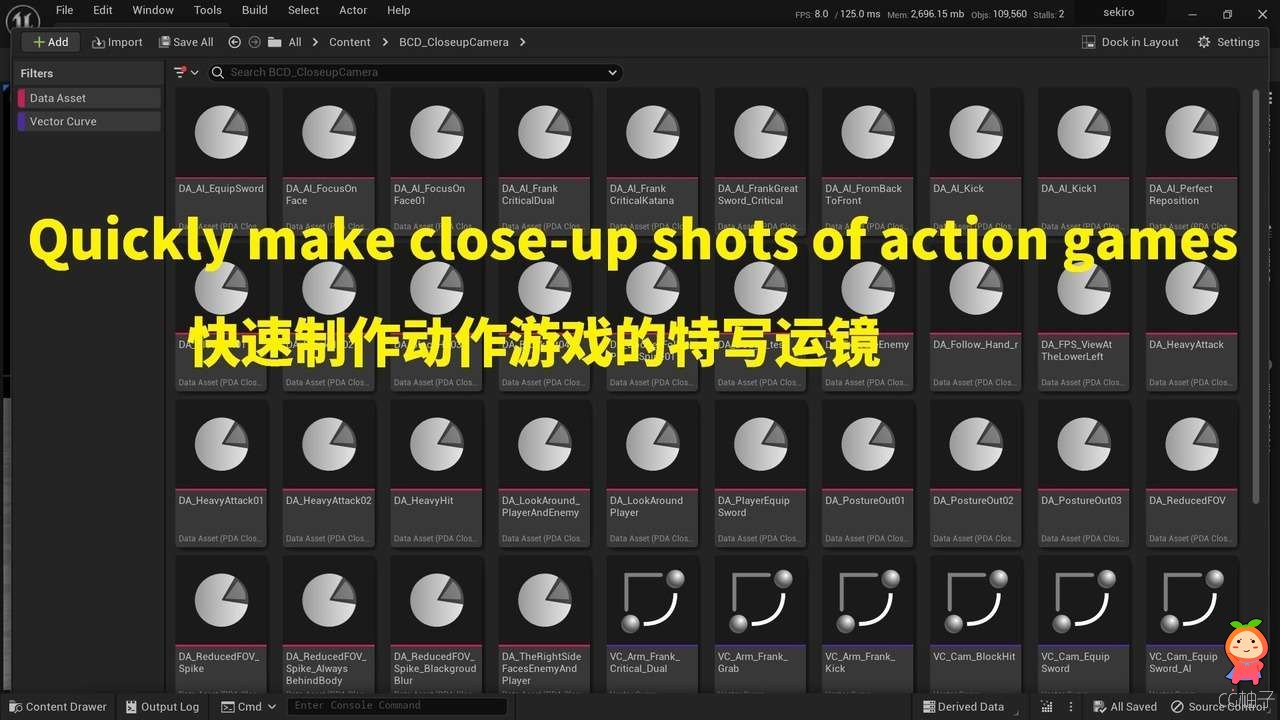Select DA_AI_FrankGreatSword_Critical asset

click(761, 164)
